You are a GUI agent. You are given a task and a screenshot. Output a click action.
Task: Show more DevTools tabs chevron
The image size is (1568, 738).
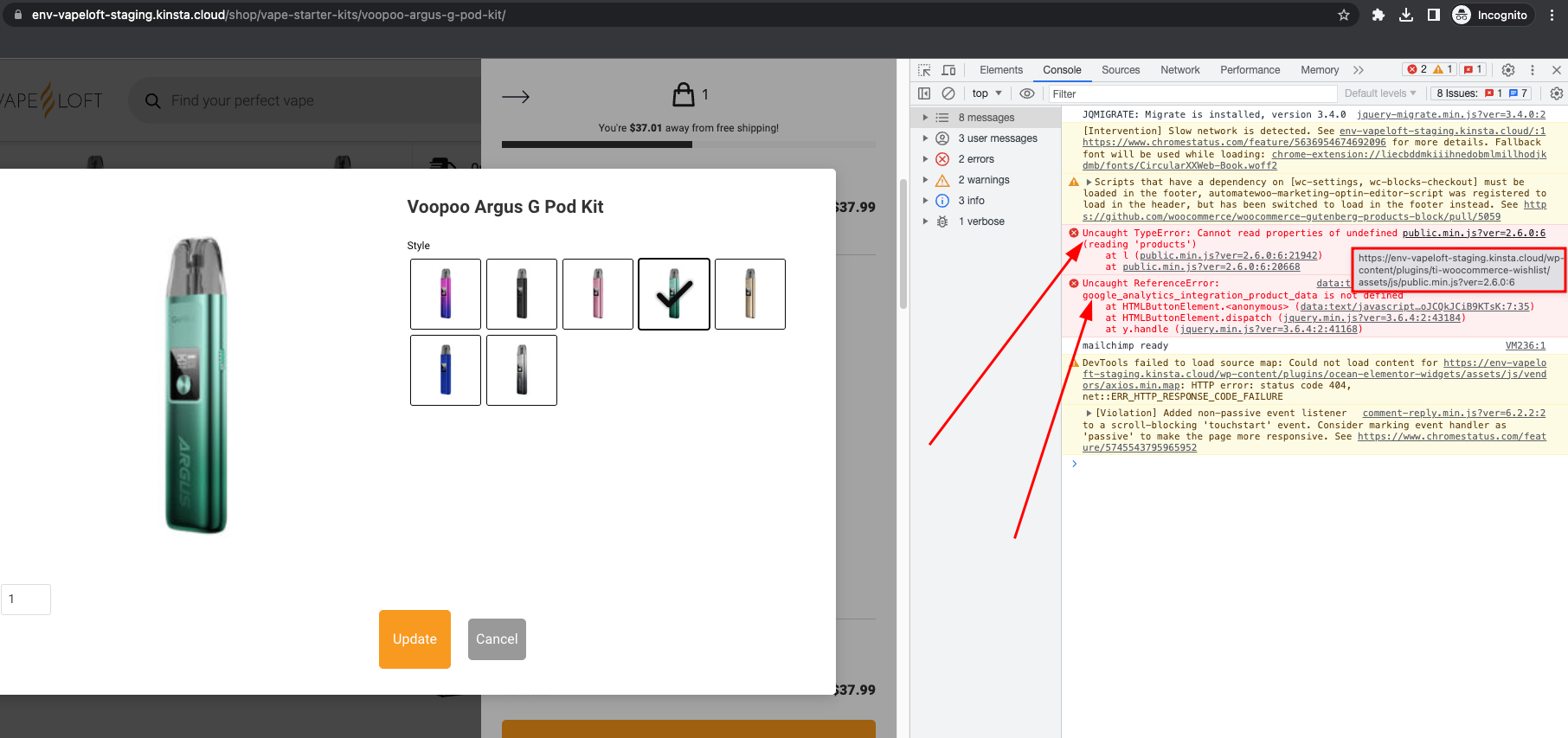[1359, 70]
